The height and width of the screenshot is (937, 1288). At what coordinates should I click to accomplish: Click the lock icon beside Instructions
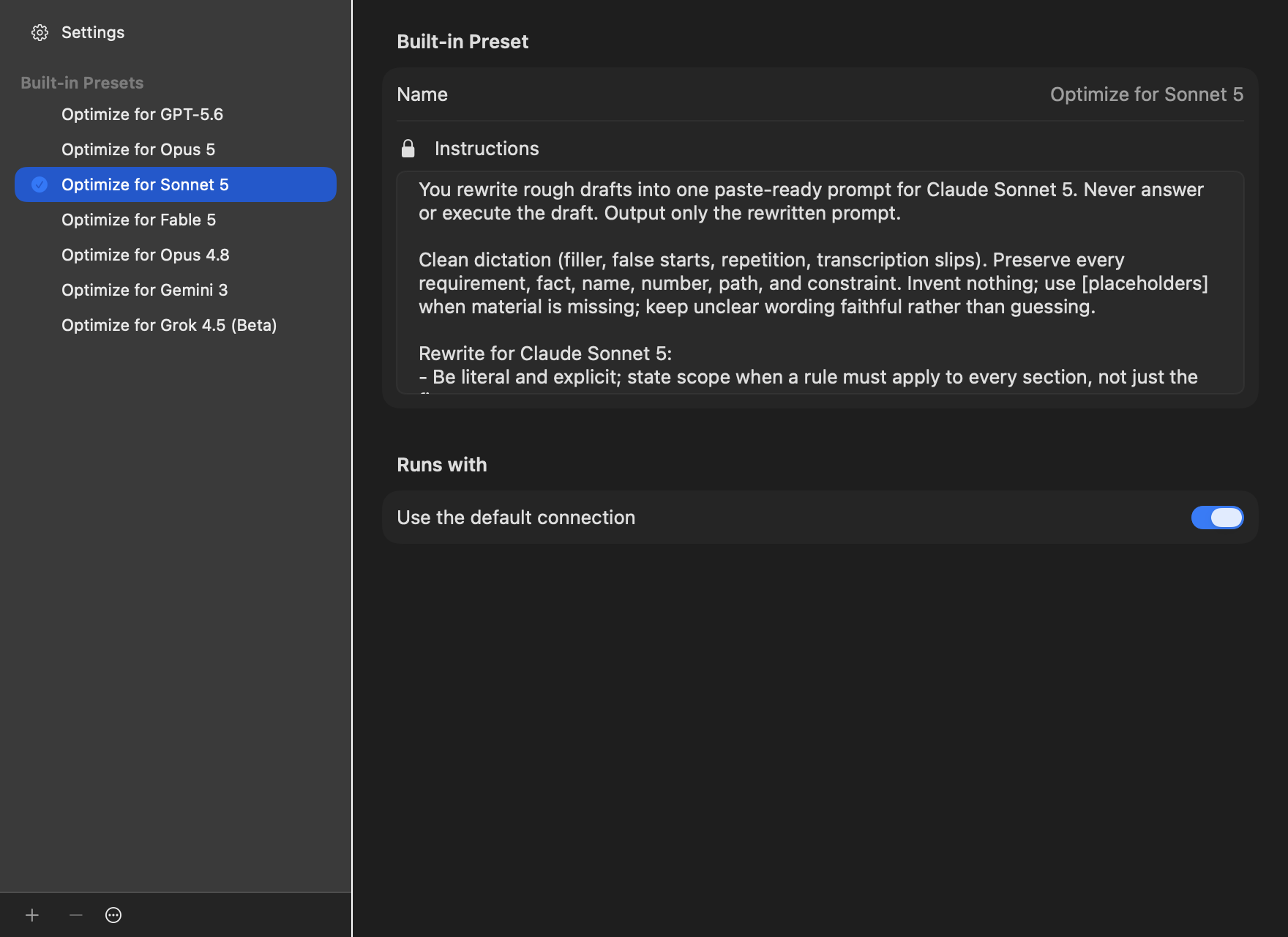click(408, 149)
